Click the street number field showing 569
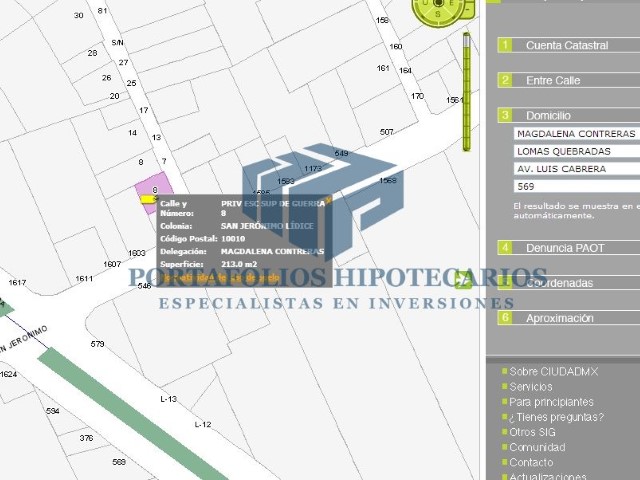The width and height of the screenshot is (640, 480). click(x=577, y=187)
